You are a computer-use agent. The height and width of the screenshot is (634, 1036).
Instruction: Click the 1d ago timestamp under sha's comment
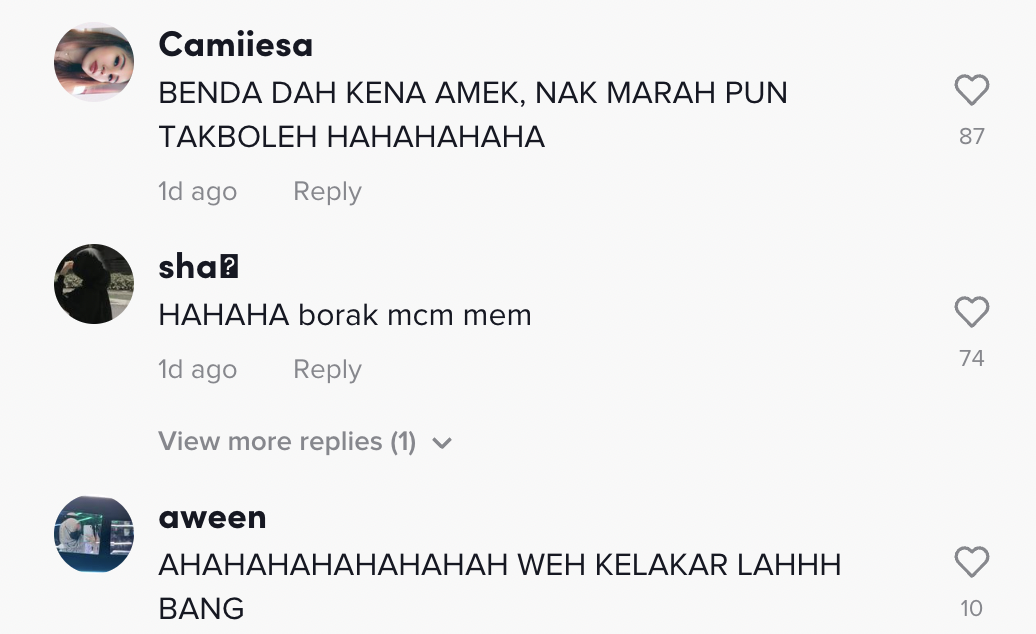(198, 369)
